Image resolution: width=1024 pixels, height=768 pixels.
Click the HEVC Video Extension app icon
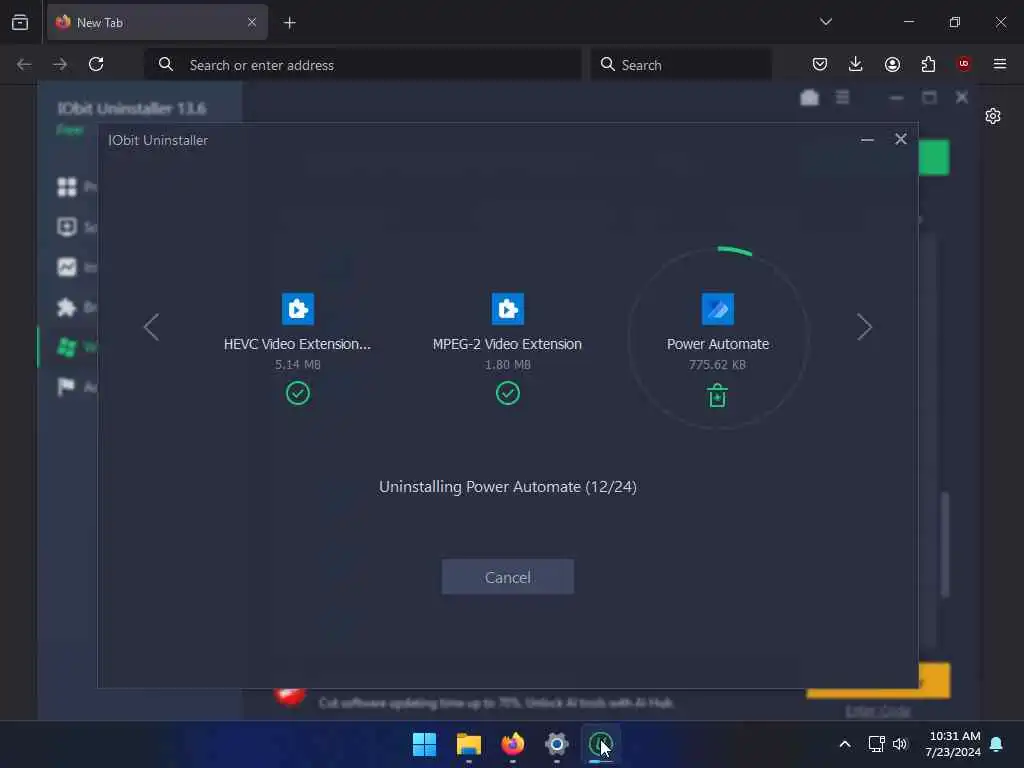(x=298, y=309)
